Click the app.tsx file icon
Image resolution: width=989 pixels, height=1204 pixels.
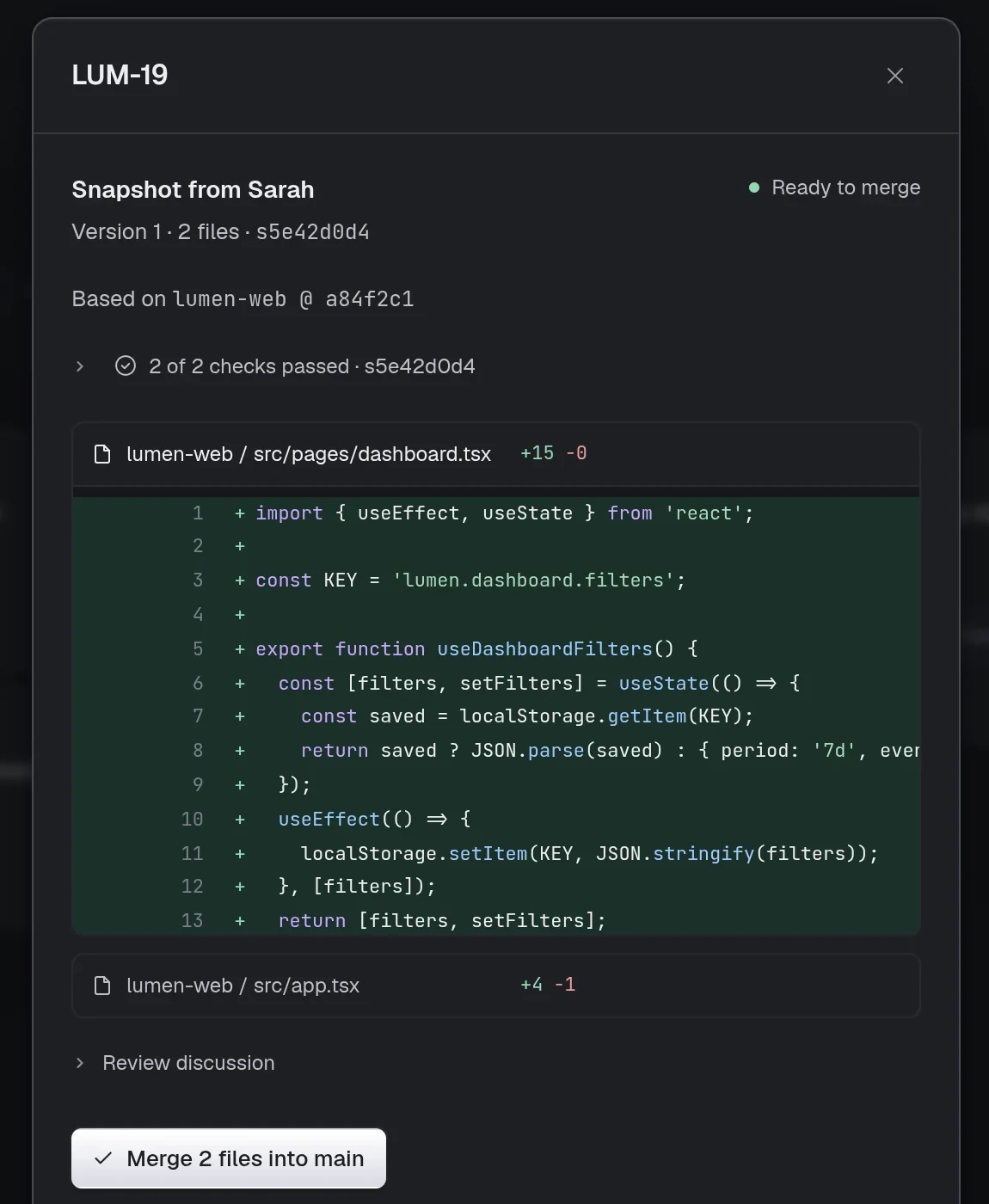pos(102,986)
